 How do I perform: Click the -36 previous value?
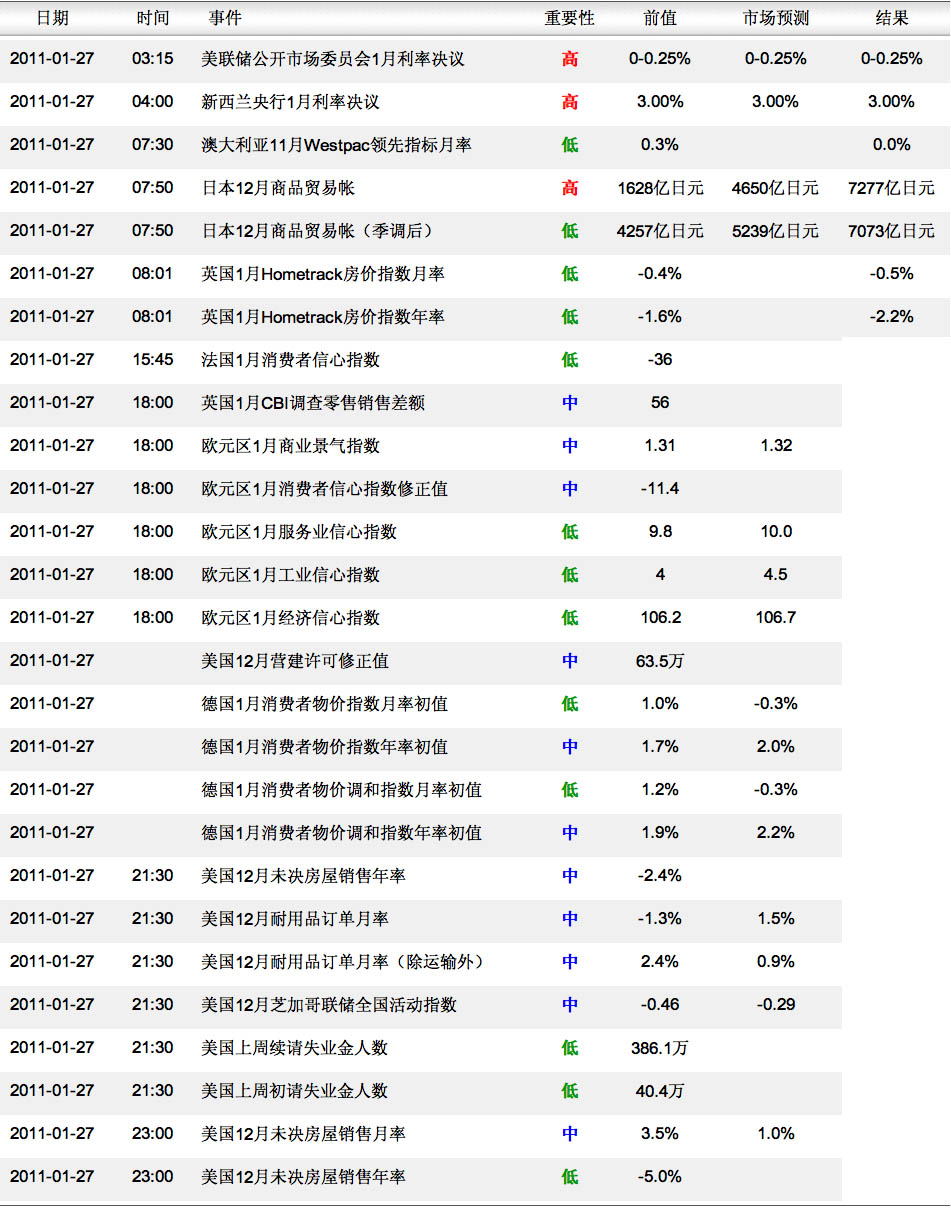(x=660, y=360)
